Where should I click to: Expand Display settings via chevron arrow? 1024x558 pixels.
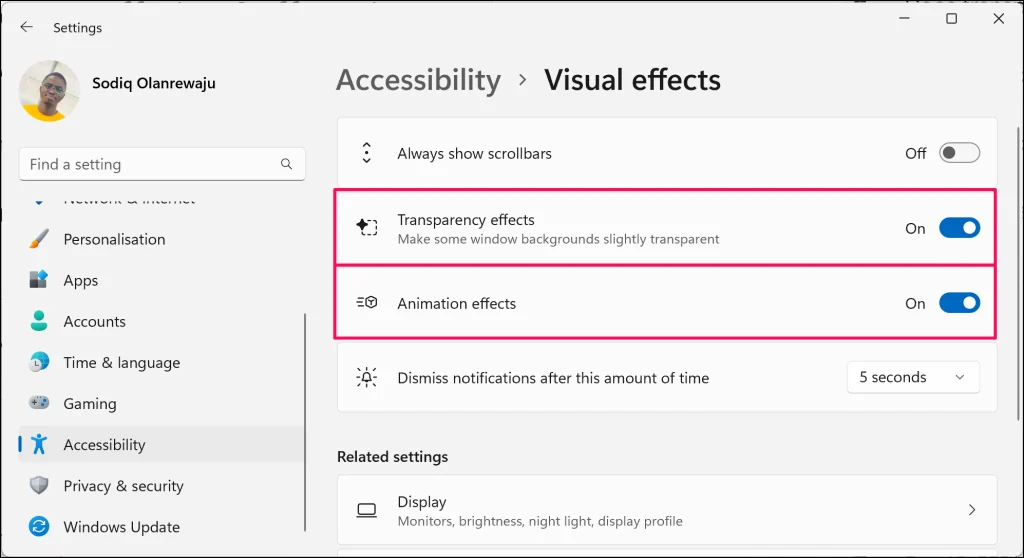[x=972, y=510]
